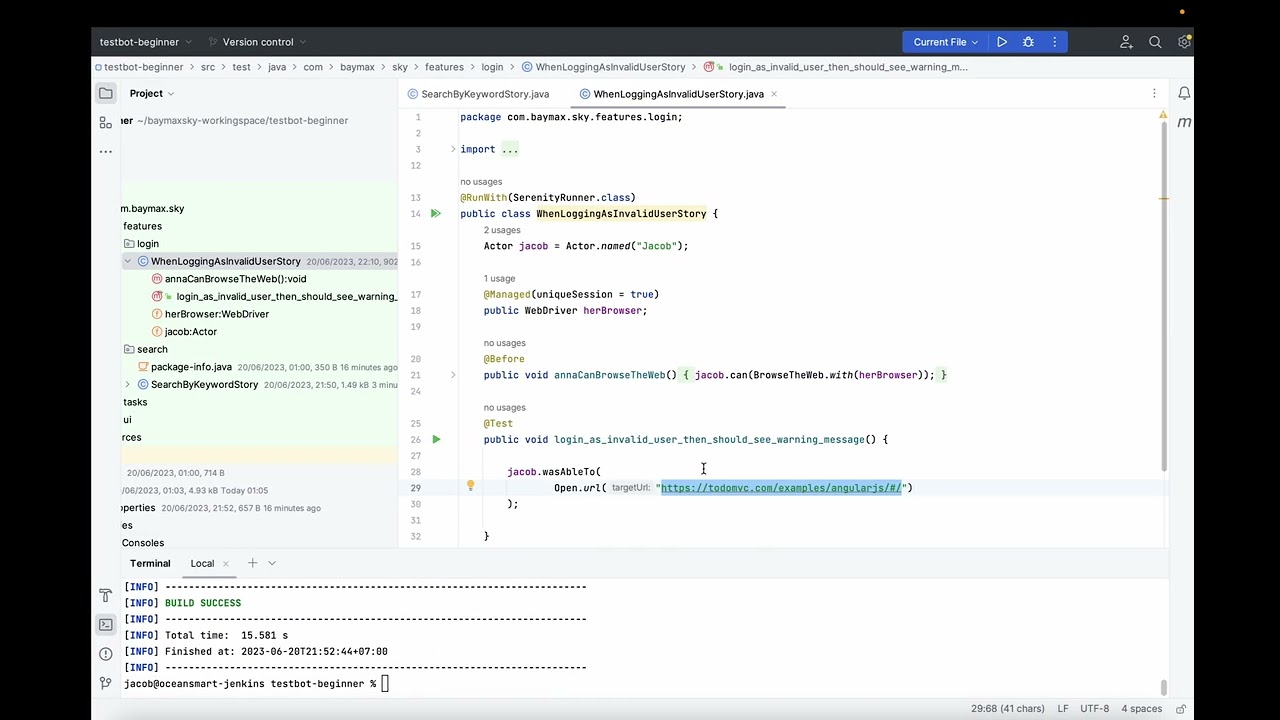Select package-info.java in project tree
Viewport: 1280px width, 720px height.
tap(191, 367)
